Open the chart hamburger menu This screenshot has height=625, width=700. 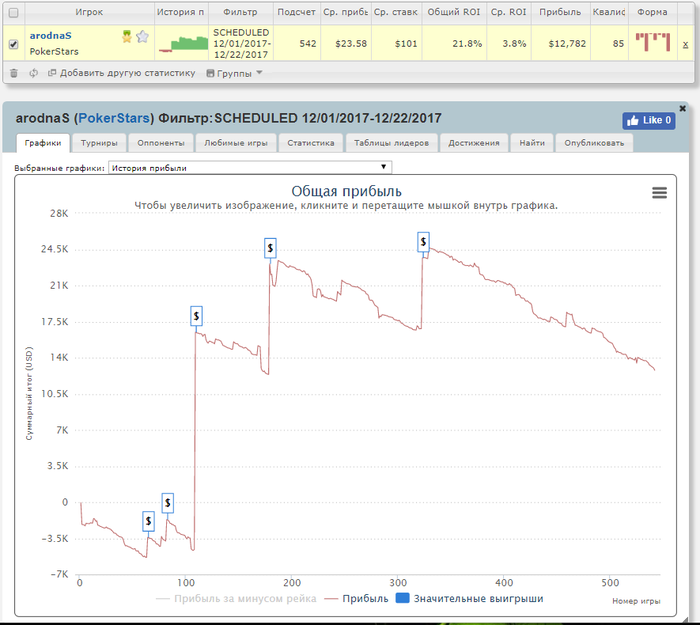tap(659, 193)
